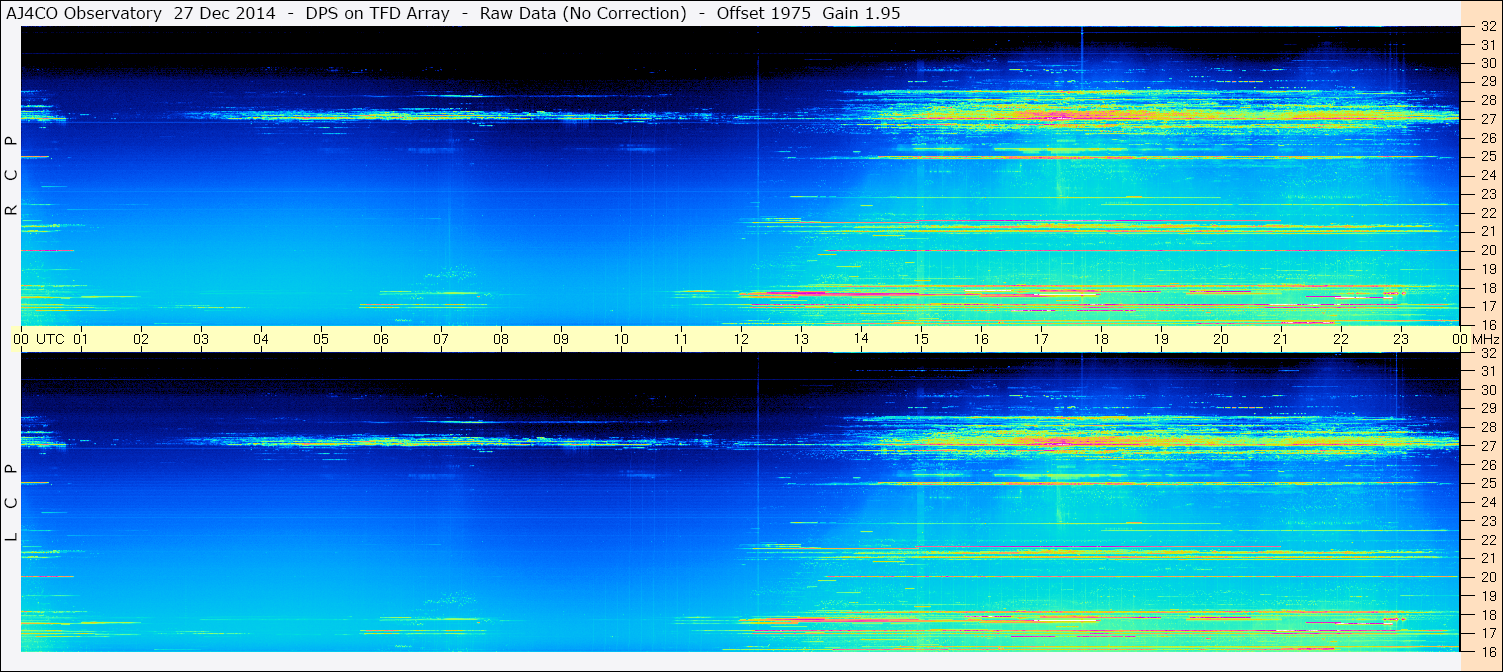The width and height of the screenshot is (1503, 672).
Task: Pick the 19 hour time label on time axis
Action: click(x=1161, y=339)
